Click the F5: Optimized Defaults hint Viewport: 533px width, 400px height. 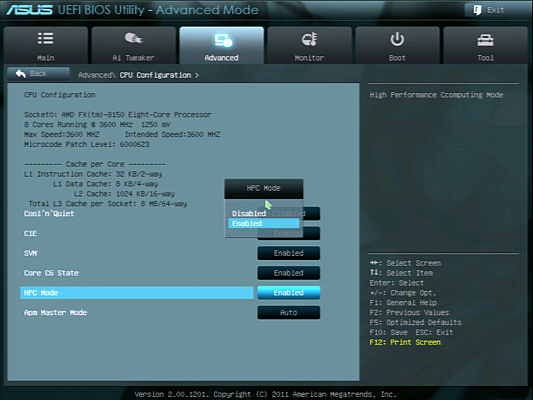(x=415, y=323)
